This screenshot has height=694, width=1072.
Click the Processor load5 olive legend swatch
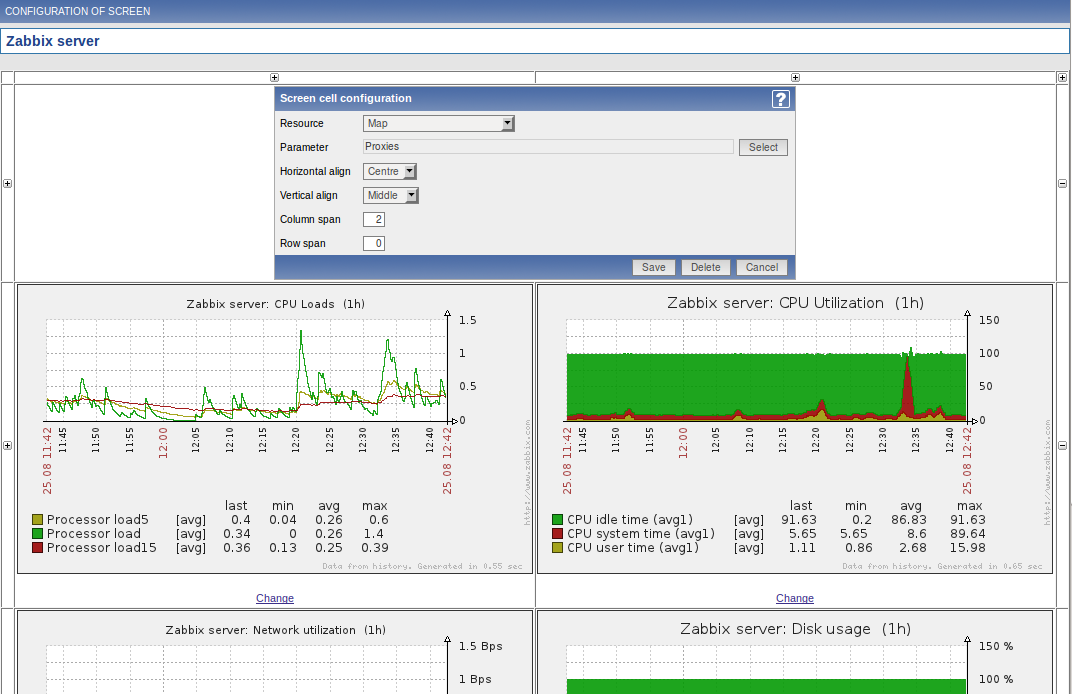tap(38, 520)
